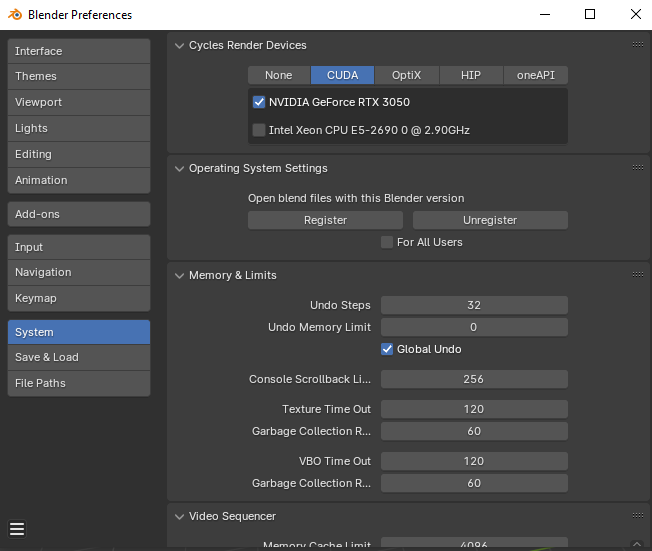Click the Unregister button
This screenshot has width=652, height=551.
tap(490, 220)
